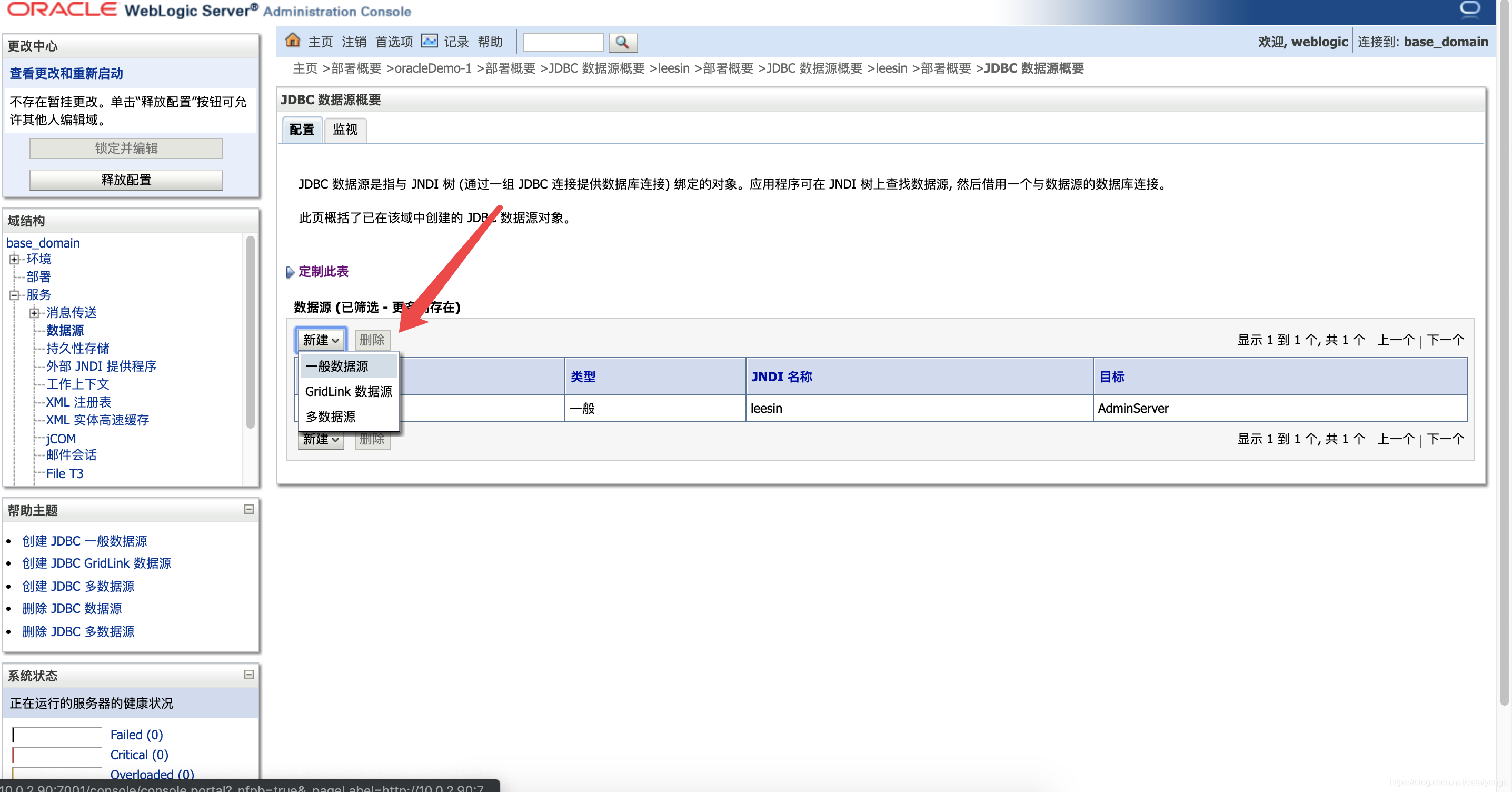Open 查看更改和重新启动 link
The image size is (1512, 792).
pyautogui.click(x=66, y=74)
